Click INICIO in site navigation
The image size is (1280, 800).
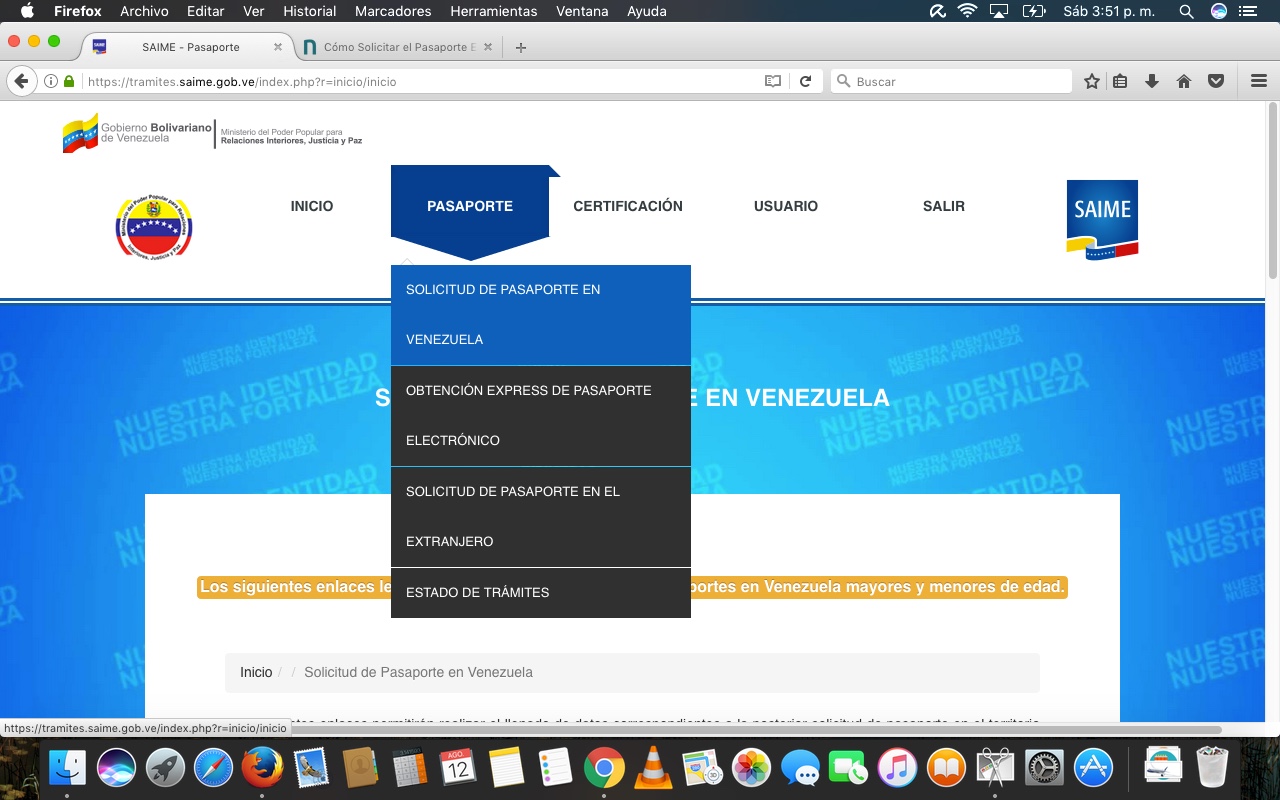point(312,206)
